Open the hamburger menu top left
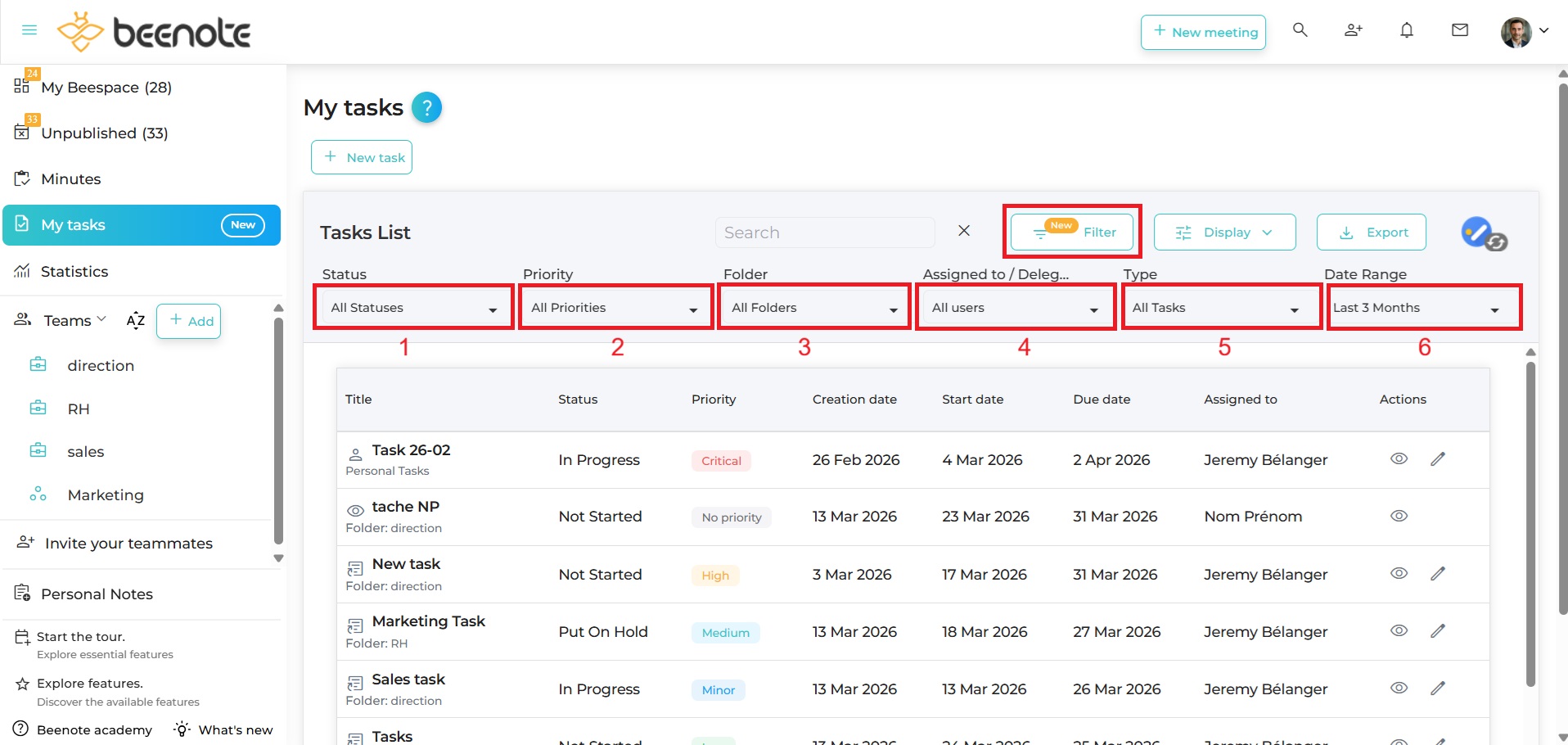This screenshot has width=1568, height=745. [29, 30]
